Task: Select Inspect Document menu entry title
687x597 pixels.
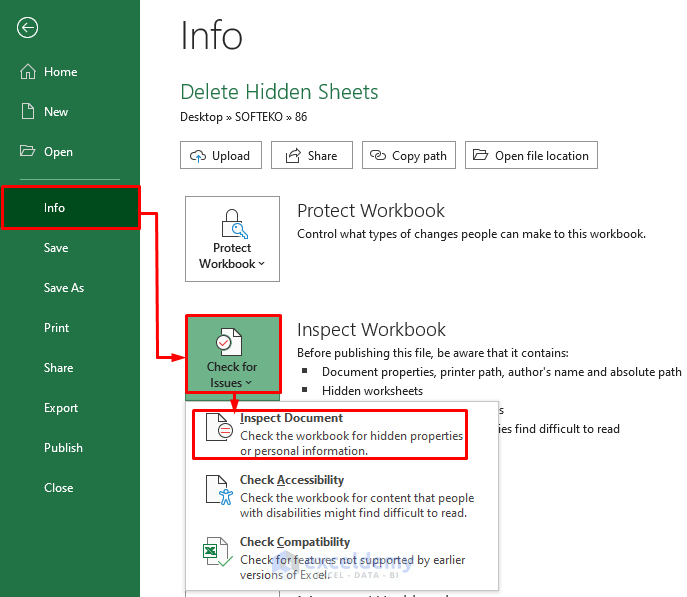Action: pos(291,418)
